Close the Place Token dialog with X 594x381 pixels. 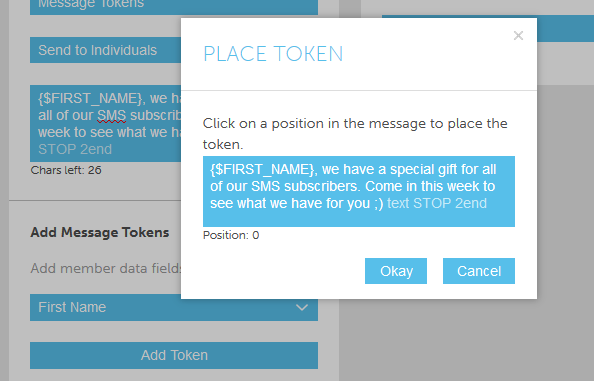click(518, 36)
